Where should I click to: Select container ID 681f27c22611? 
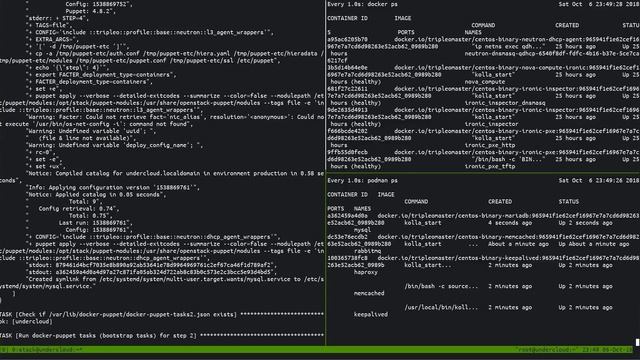tap(347, 89)
